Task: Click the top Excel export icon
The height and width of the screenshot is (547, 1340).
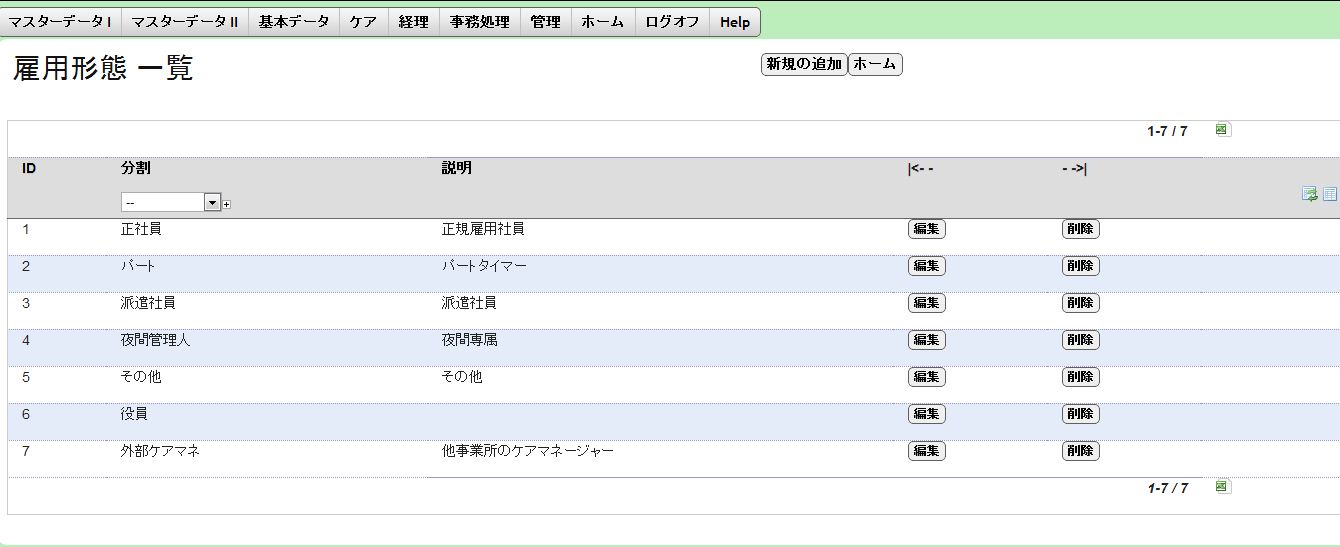Action: [x=1222, y=130]
